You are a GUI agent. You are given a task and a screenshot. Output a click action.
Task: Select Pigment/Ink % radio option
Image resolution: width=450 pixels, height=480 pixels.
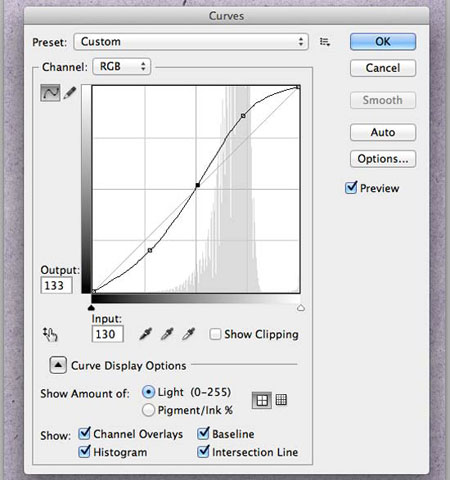click(148, 410)
